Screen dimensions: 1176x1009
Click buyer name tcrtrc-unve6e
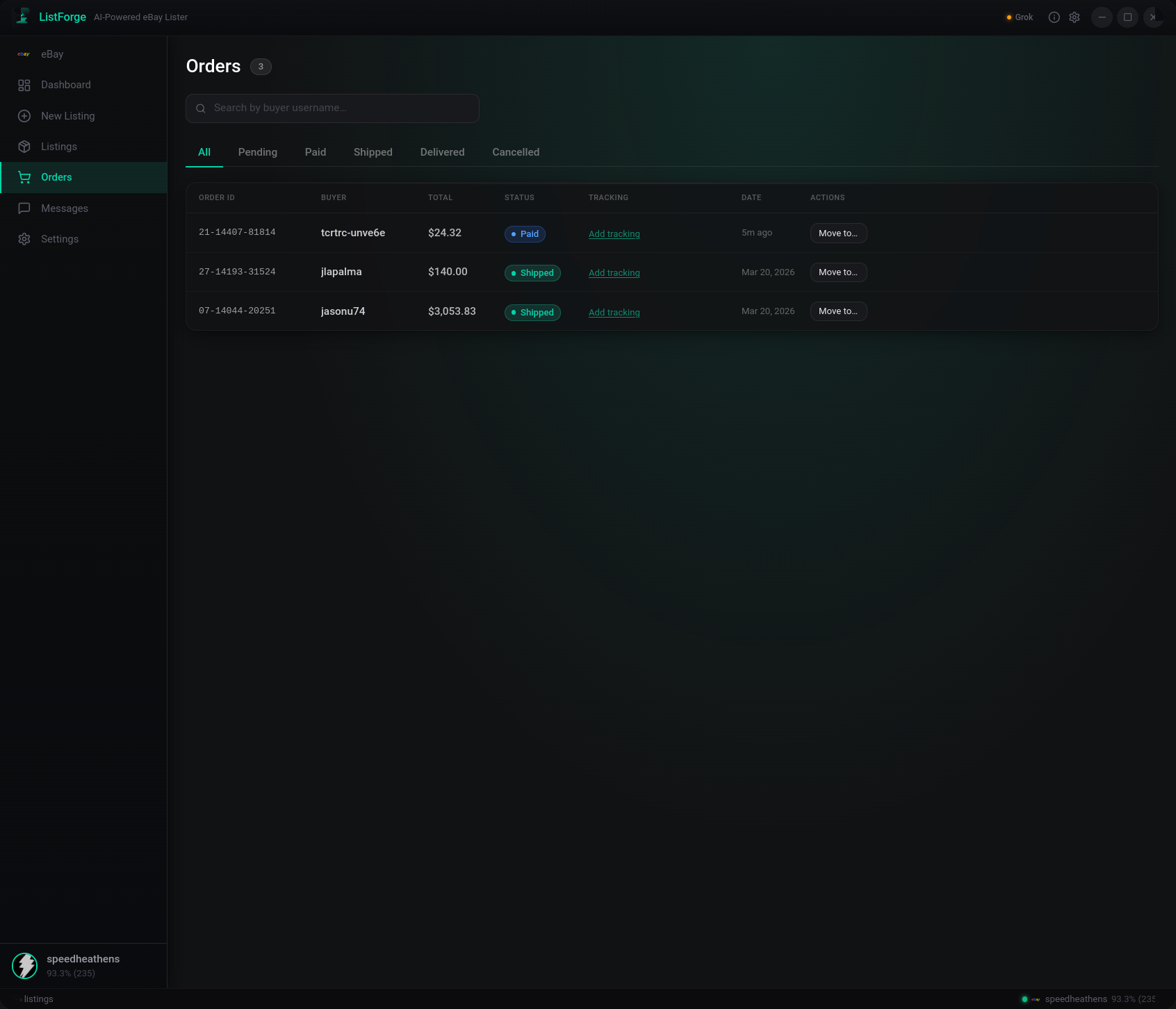(x=353, y=233)
